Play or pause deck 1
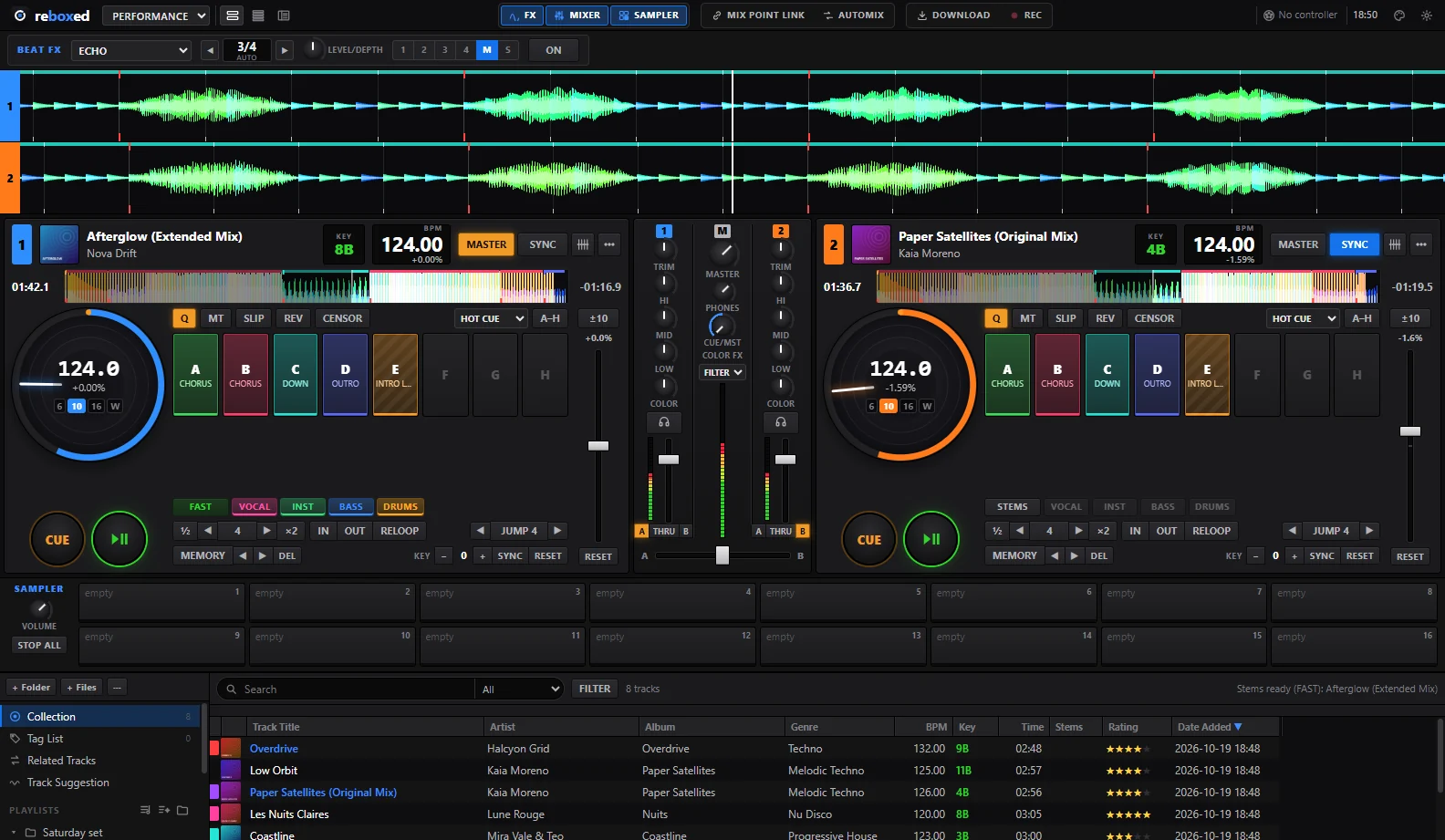Screen dimensions: 1445x840 pos(120,539)
